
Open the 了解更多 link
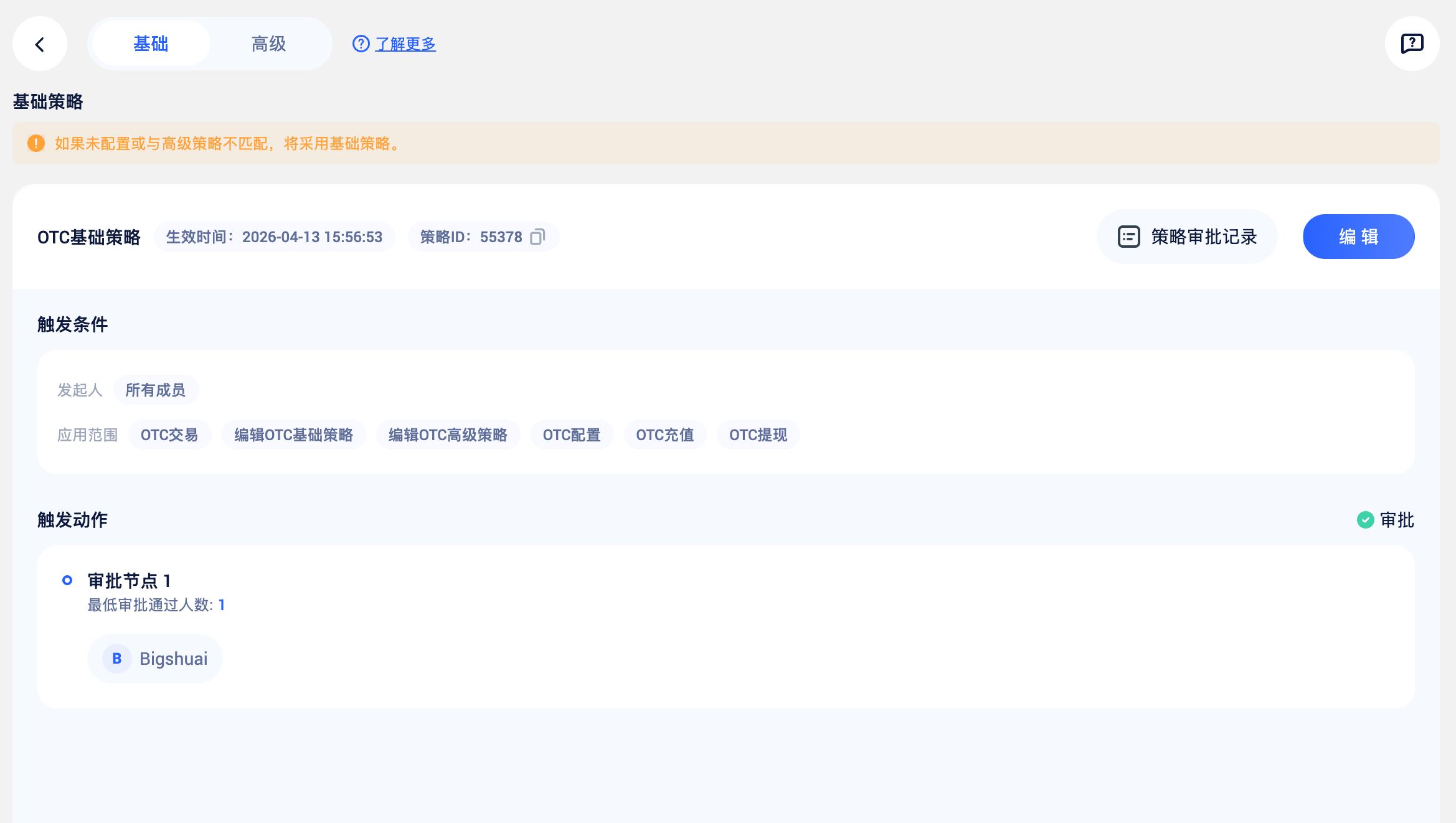(405, 44)
